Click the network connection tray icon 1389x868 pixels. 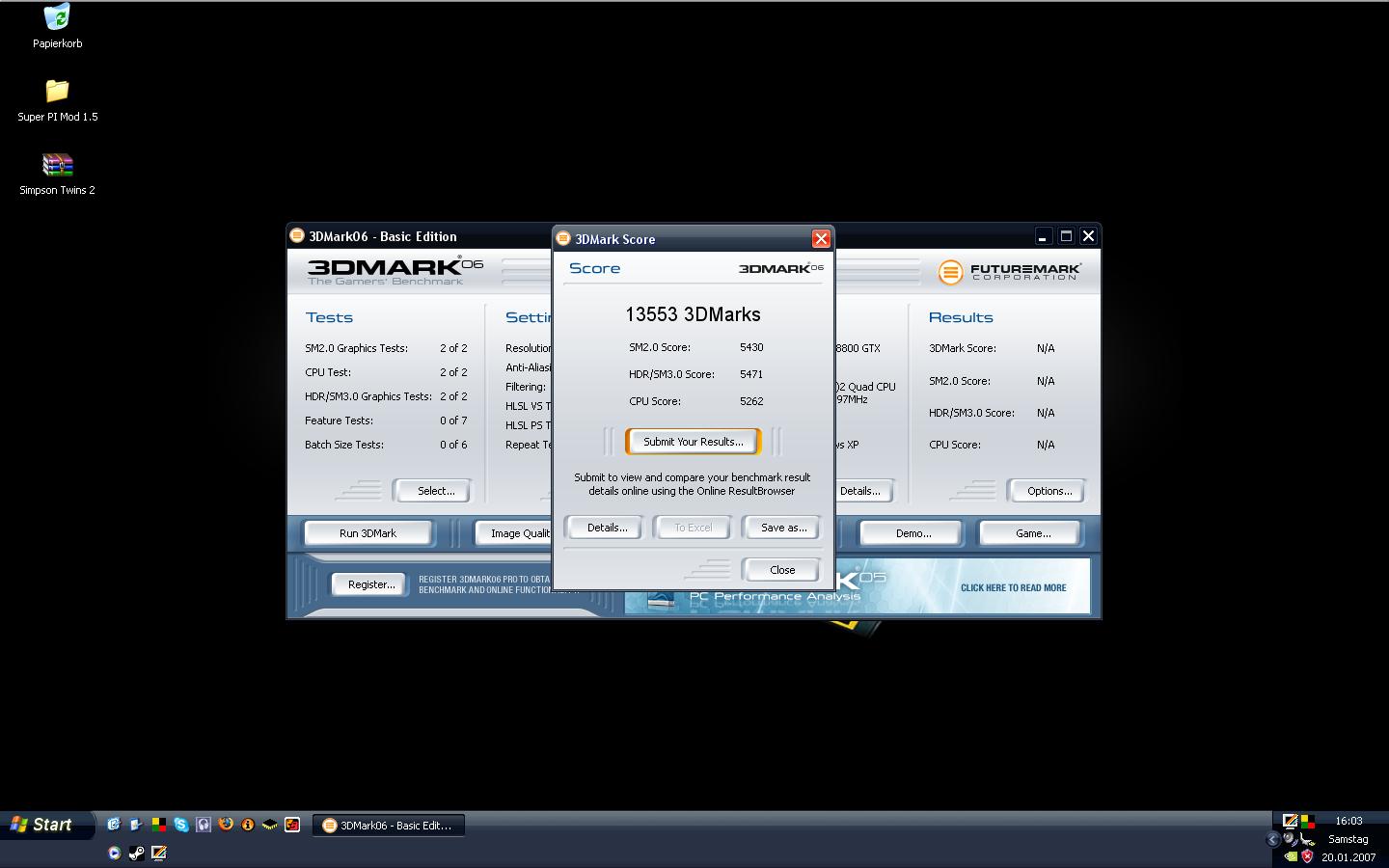pyautogui.click(x=1307, y=839)
